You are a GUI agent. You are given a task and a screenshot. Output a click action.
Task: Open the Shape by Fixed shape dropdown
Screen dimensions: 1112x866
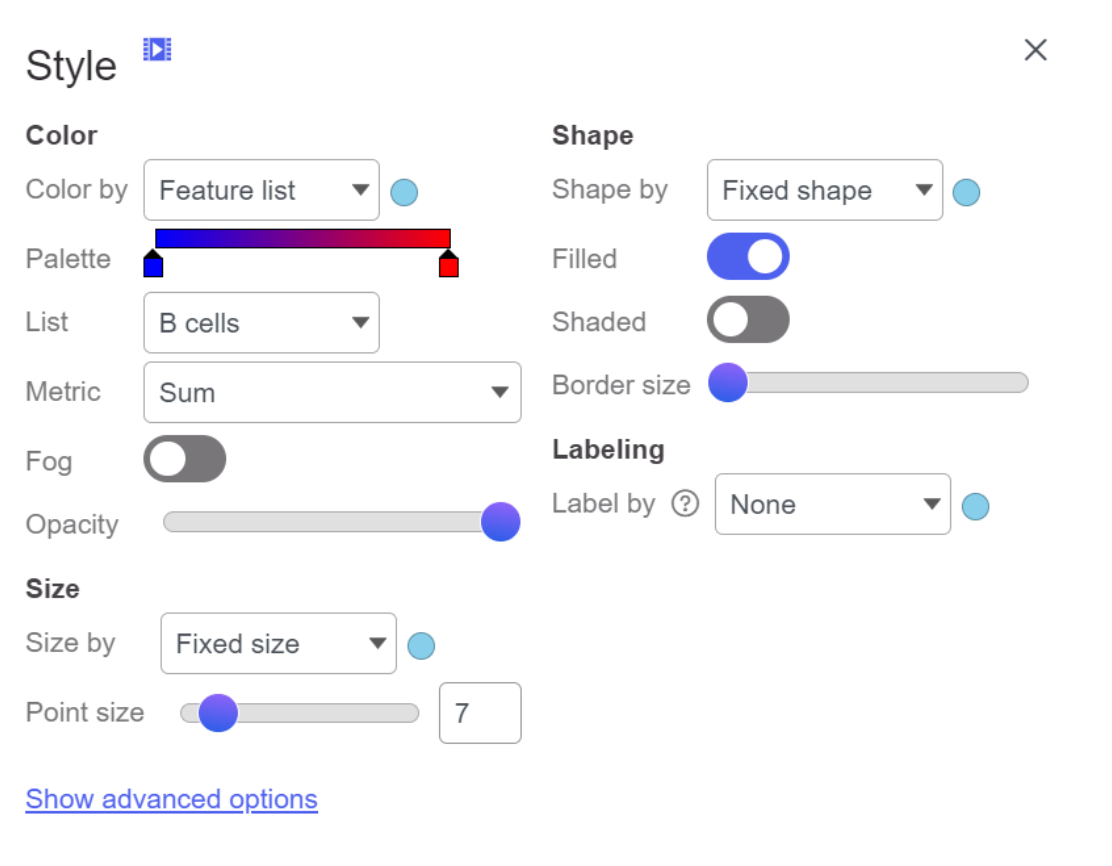(825, 190)
